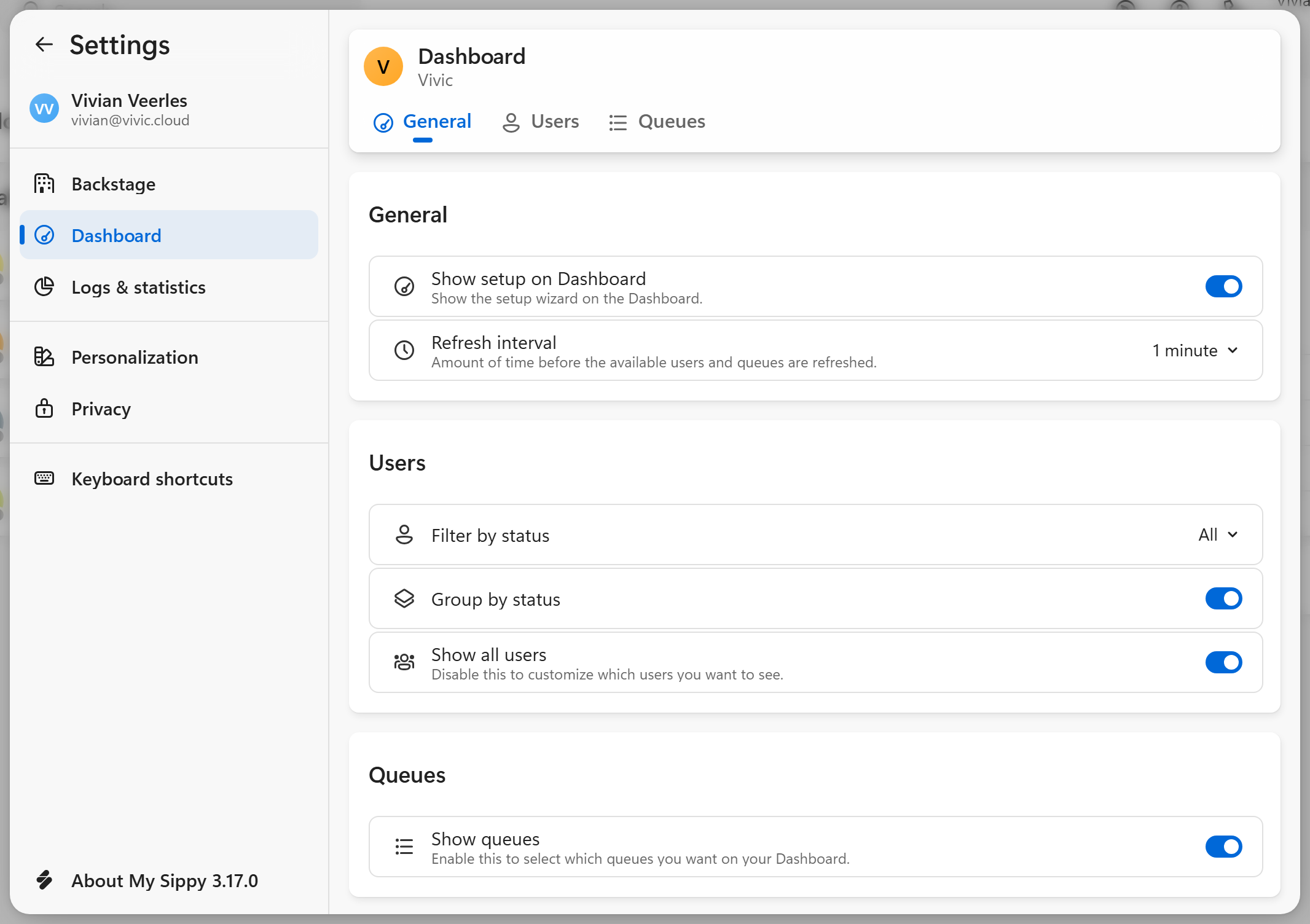Disable Show setup on Dashboard toggle
This screenshot has height=924, width=1310.
[1223, 287]
